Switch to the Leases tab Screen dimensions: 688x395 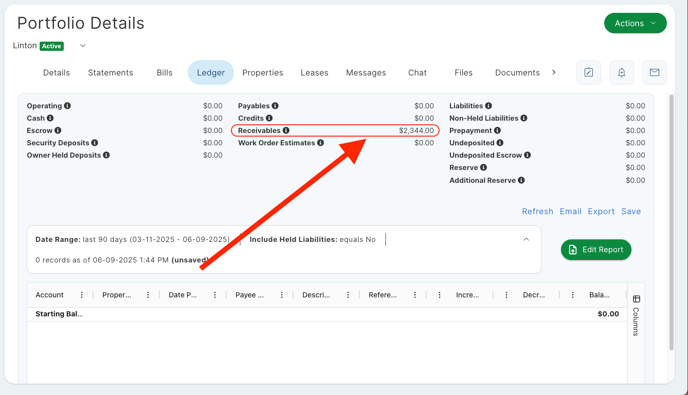(314, 73)
